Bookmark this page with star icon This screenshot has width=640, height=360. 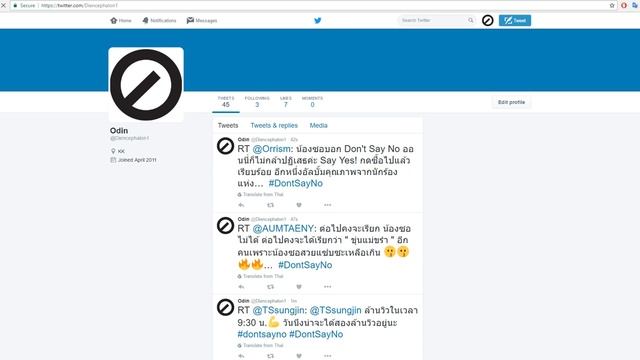tap(612, 6)
